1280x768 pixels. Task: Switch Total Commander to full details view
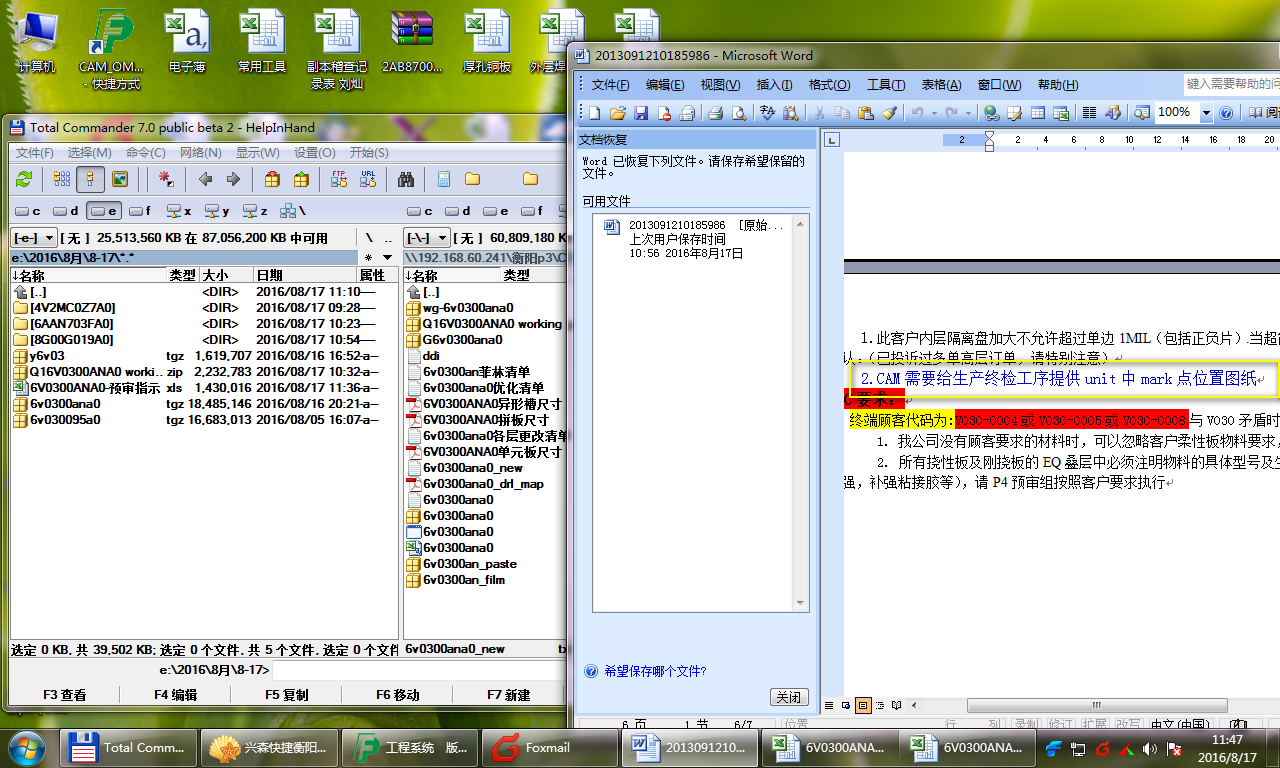90,179
